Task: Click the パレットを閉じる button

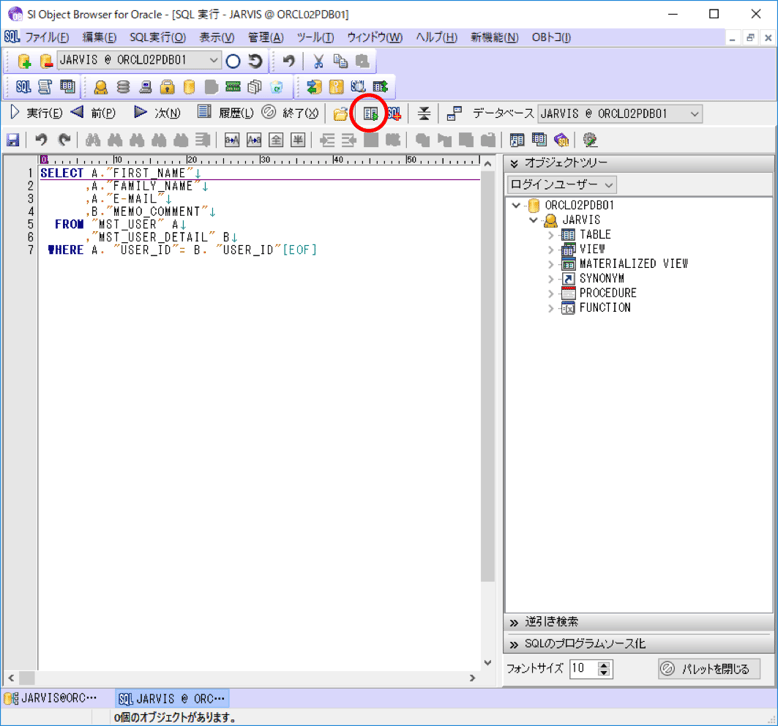Action: click(x=710, y=669)
